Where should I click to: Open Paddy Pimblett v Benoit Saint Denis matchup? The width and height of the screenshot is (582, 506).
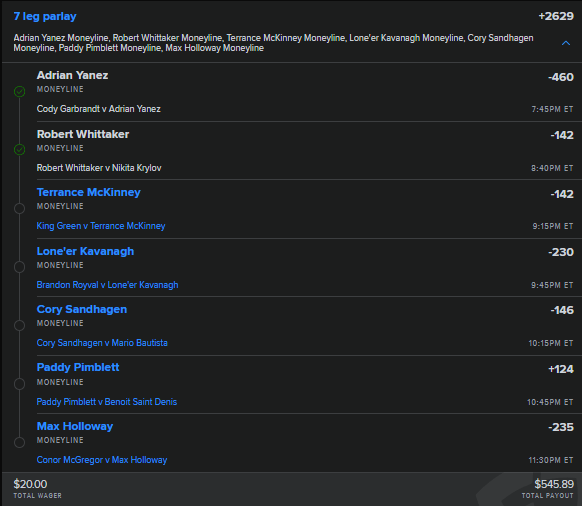[x=107, y=402]
